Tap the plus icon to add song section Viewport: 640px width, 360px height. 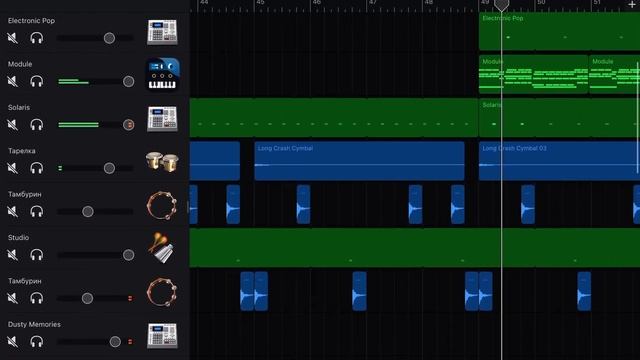click(632, 4)
